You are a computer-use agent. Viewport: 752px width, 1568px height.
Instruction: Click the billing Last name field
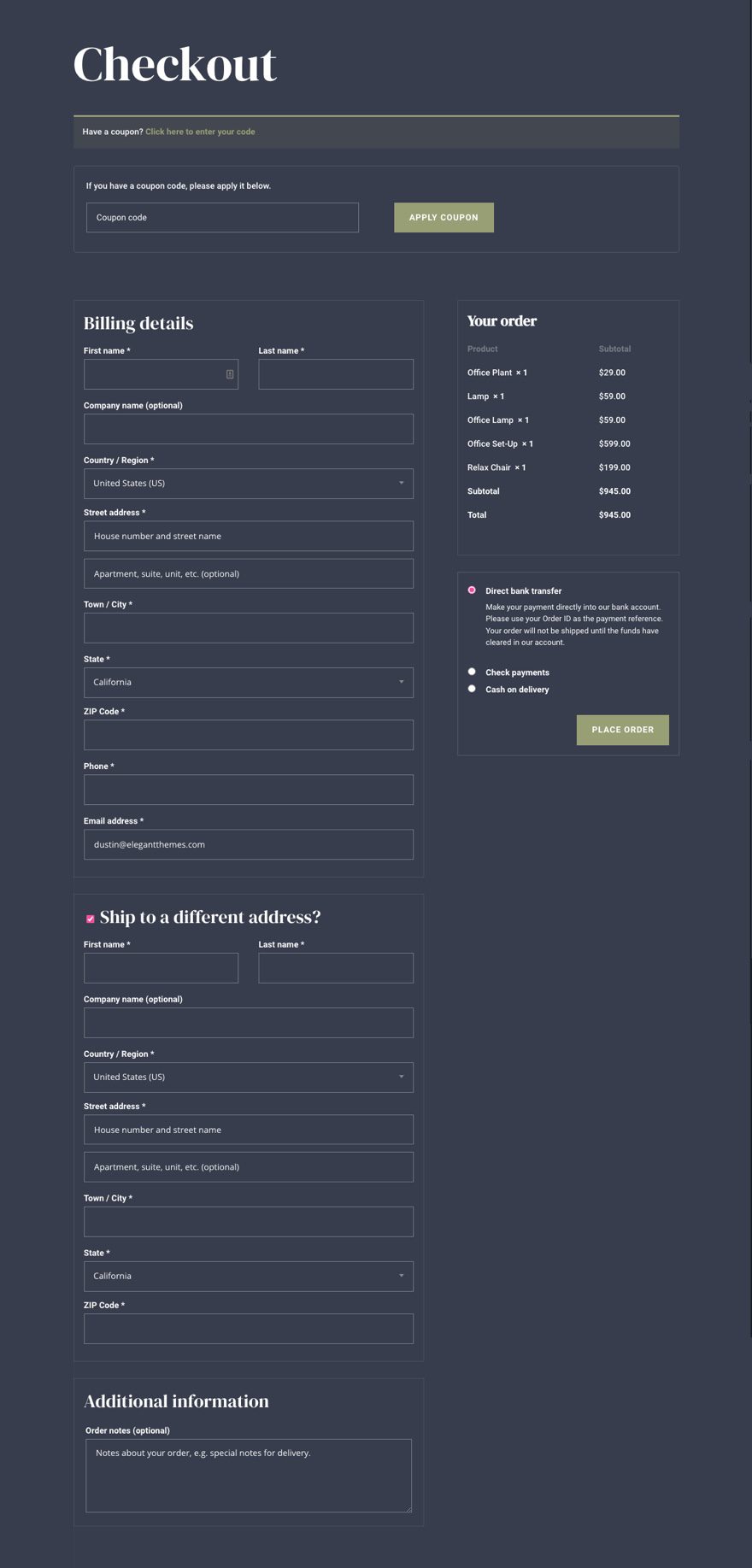(x=336, y=374)
